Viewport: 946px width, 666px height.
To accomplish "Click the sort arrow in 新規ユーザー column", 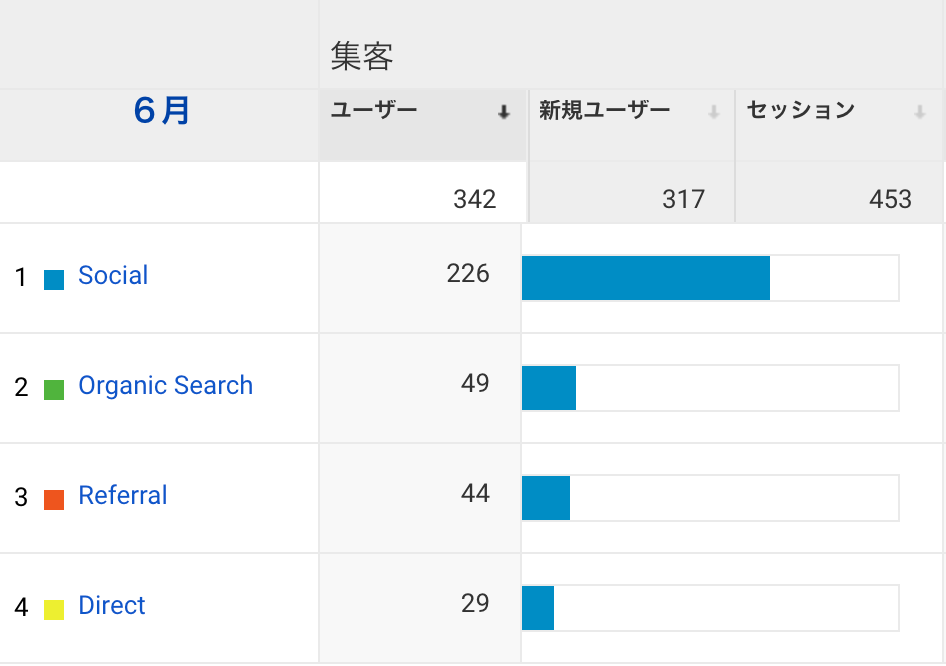I will click(714, 114).
